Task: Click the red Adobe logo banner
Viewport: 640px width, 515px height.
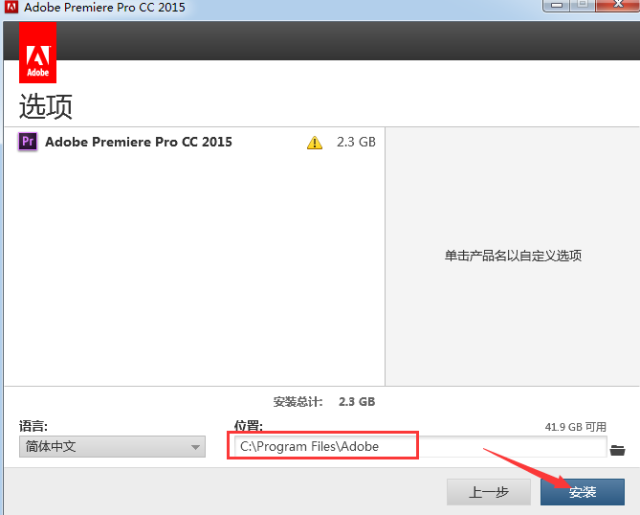Action: 38,52
